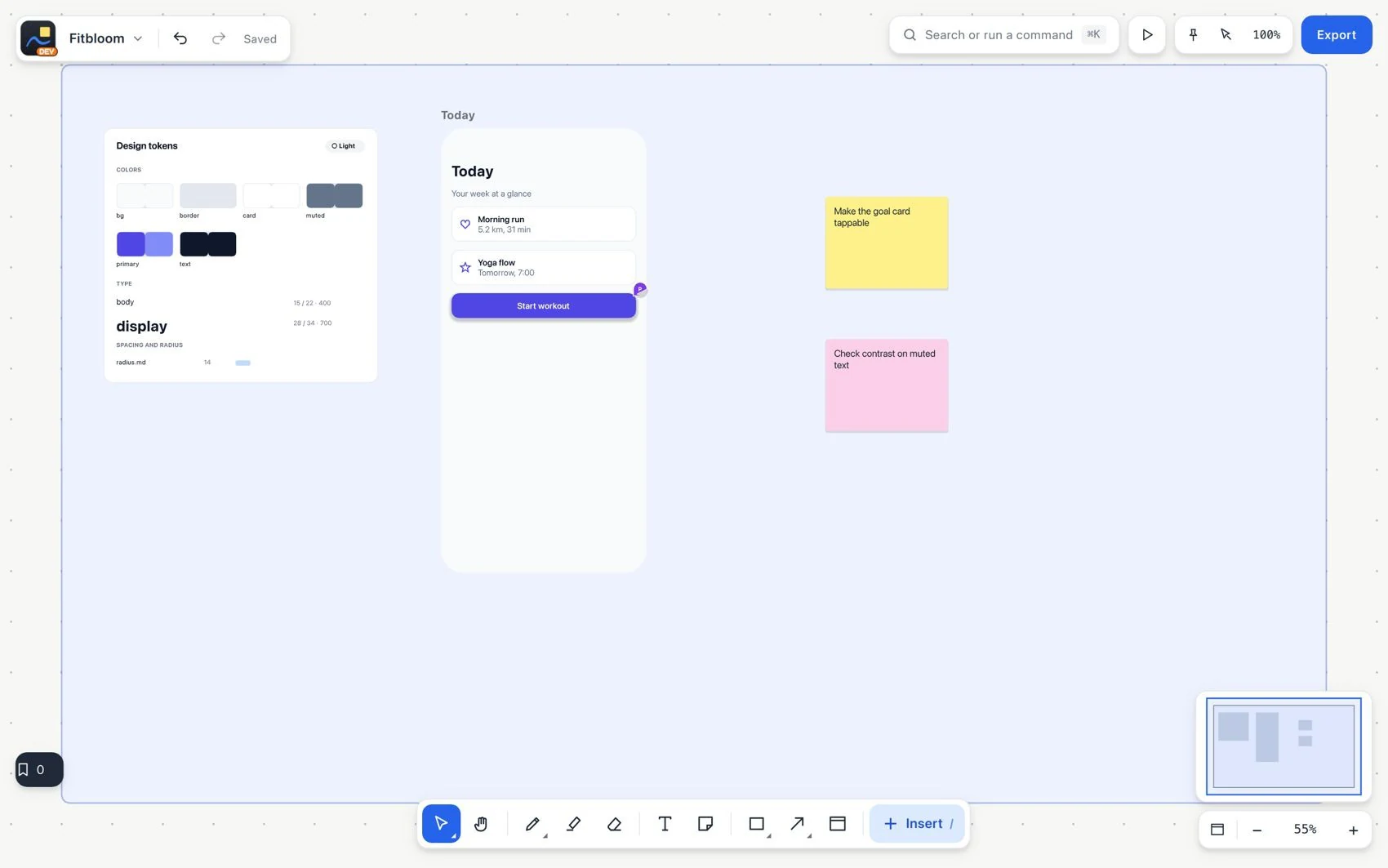Focus the Search or run a command field
1388x868 pixels.
coord(1003,34)
